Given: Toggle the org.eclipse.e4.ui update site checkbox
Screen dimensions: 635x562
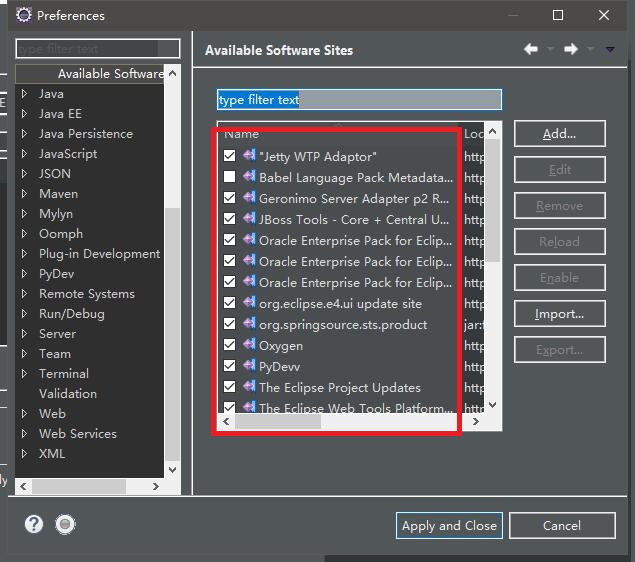Looking at the screenshot, I should tap(230, 302).
